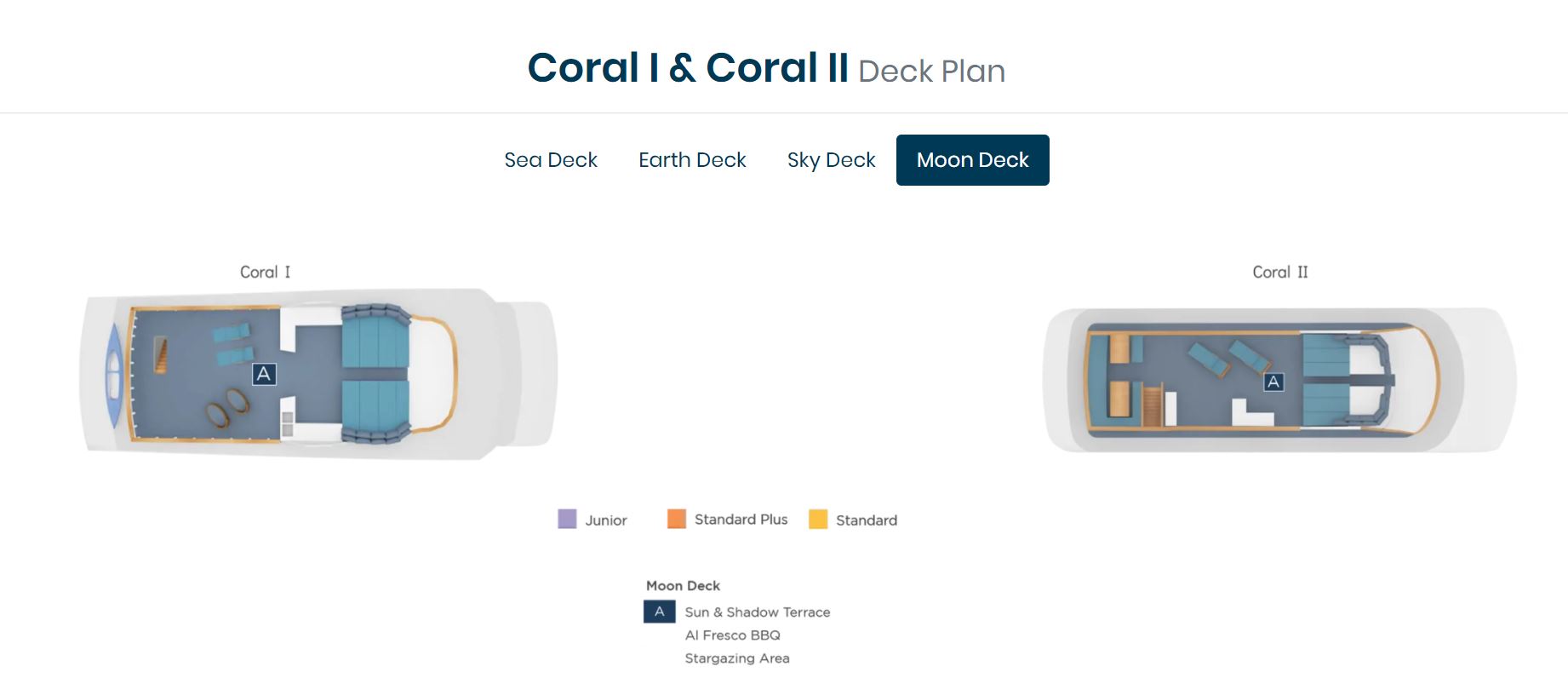Screen dimensions: 1568x695
Task: Click the purple Junior color swatch
Action: coord(567,519)
